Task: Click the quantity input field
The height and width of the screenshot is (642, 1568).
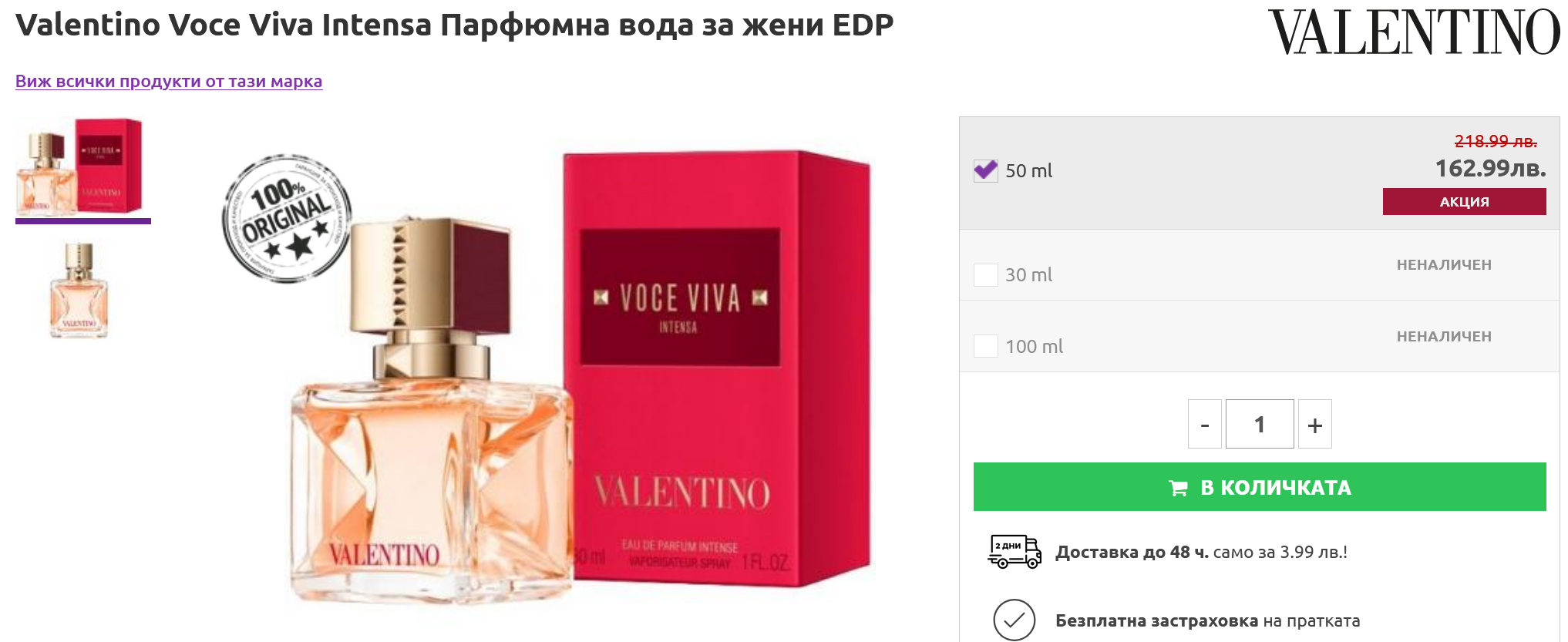Action: pos(1260,424)
